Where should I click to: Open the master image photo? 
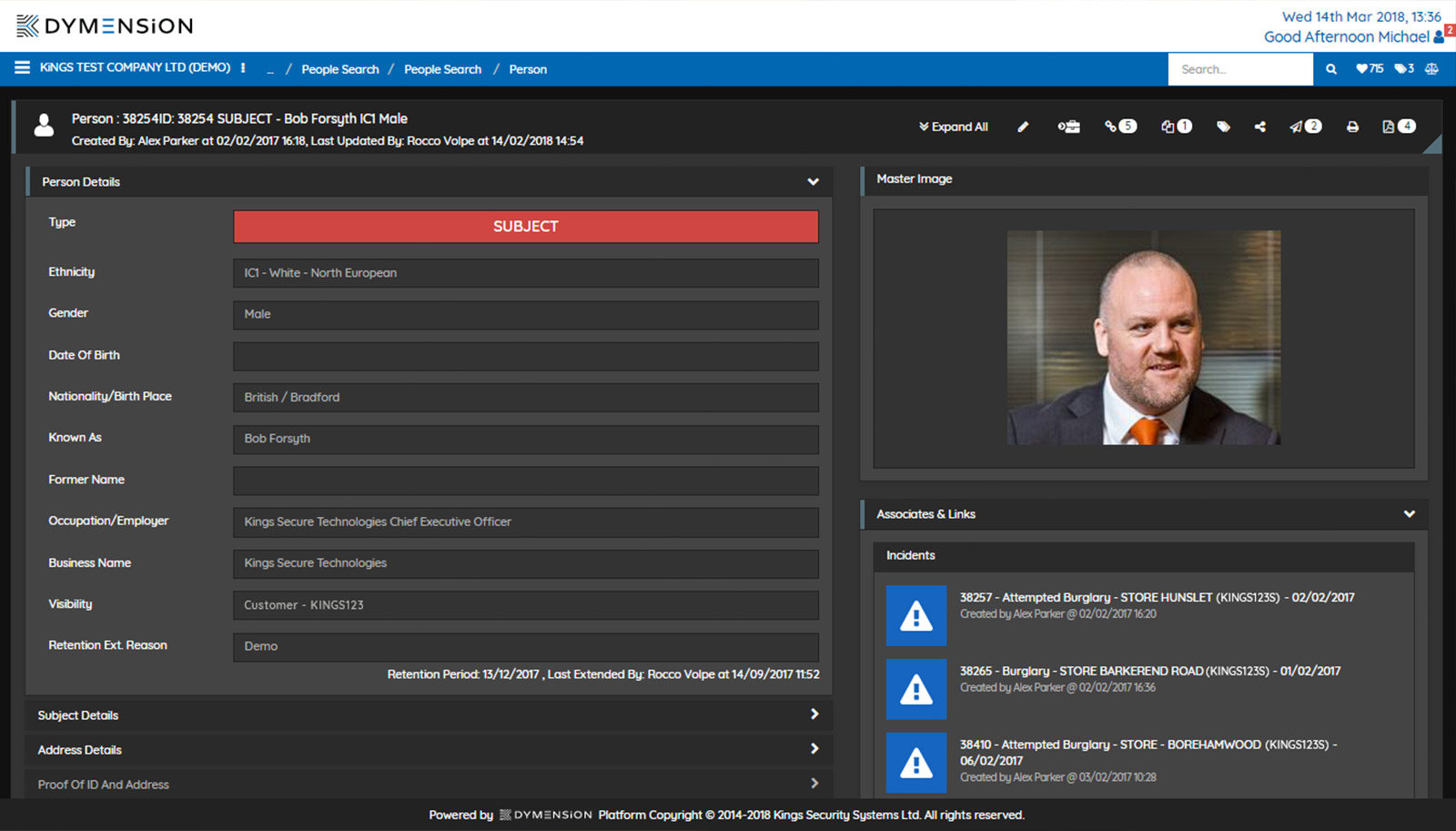[x=1144, y=338]
